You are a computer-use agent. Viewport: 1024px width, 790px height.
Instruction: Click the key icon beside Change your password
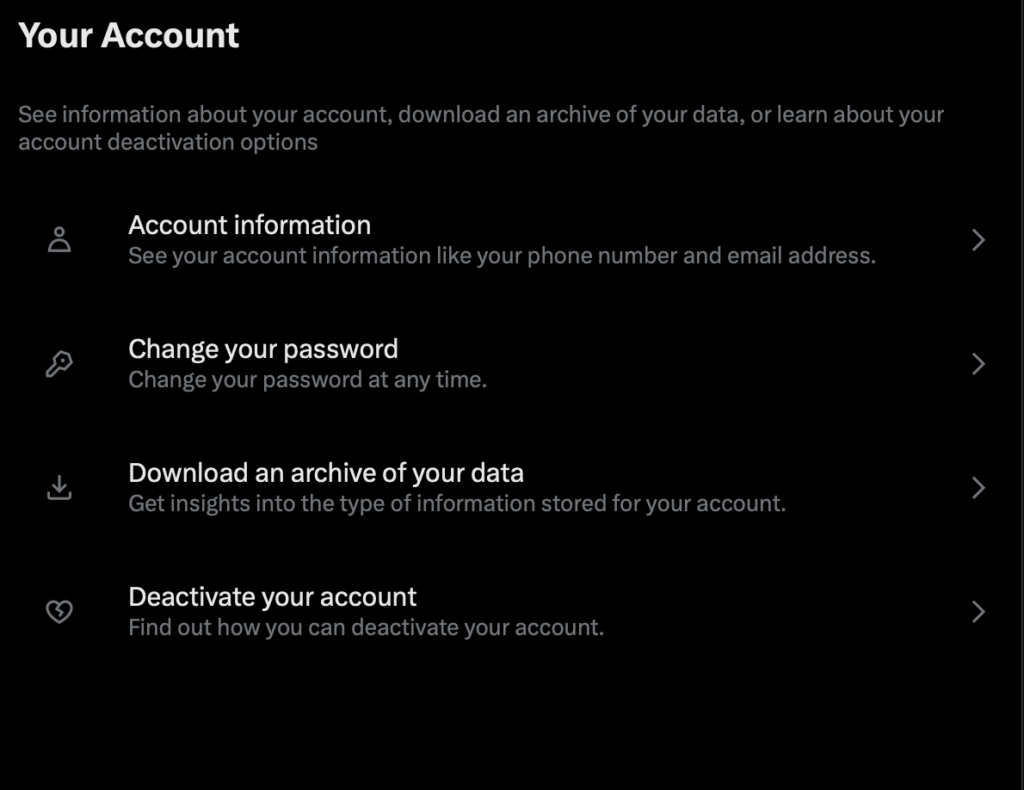point(60,364)
